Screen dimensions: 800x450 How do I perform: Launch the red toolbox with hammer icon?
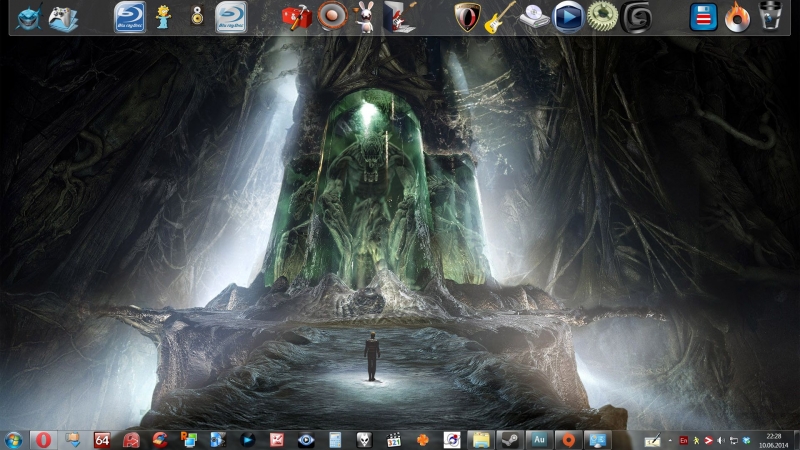pos(297,17)
